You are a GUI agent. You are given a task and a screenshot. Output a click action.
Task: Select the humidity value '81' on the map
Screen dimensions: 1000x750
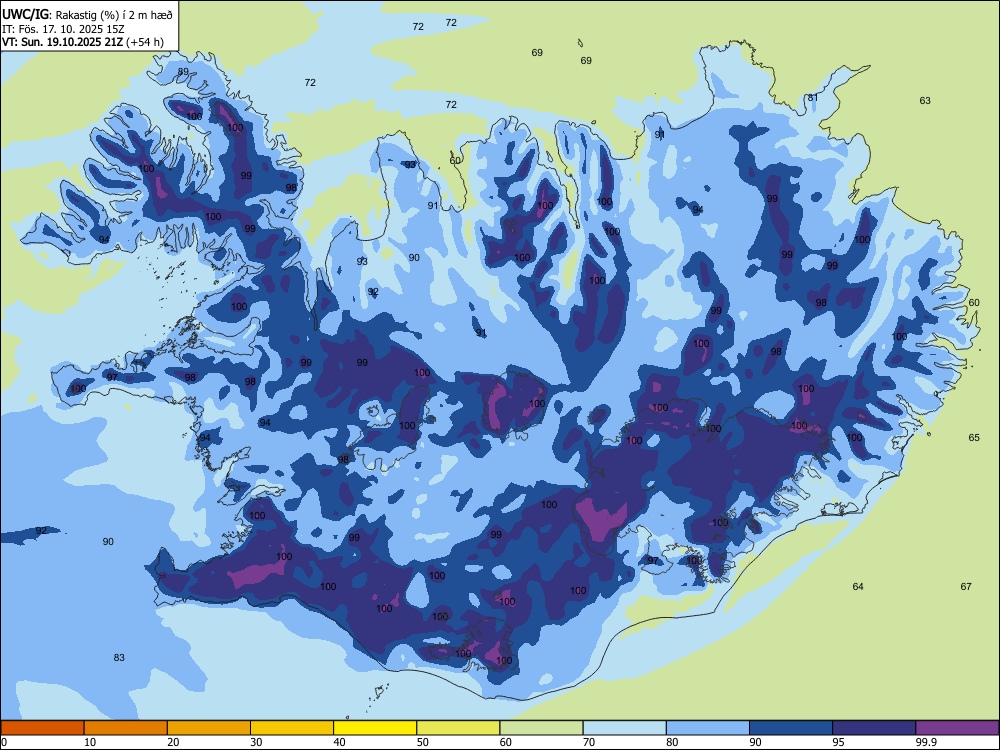(x=812, y=98)
